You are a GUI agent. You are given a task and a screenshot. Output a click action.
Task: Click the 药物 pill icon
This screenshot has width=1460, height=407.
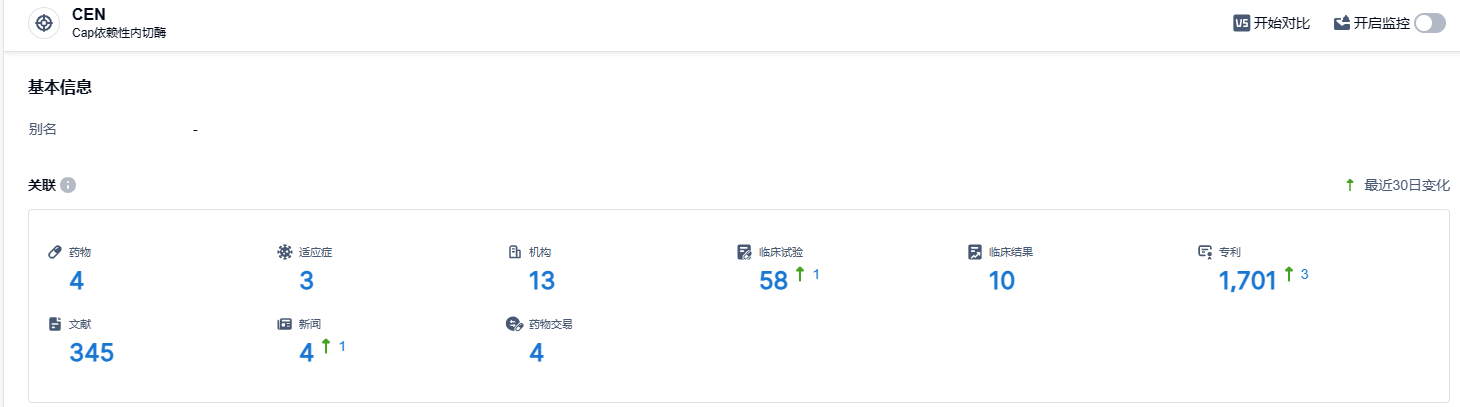[x=55, y=252]
